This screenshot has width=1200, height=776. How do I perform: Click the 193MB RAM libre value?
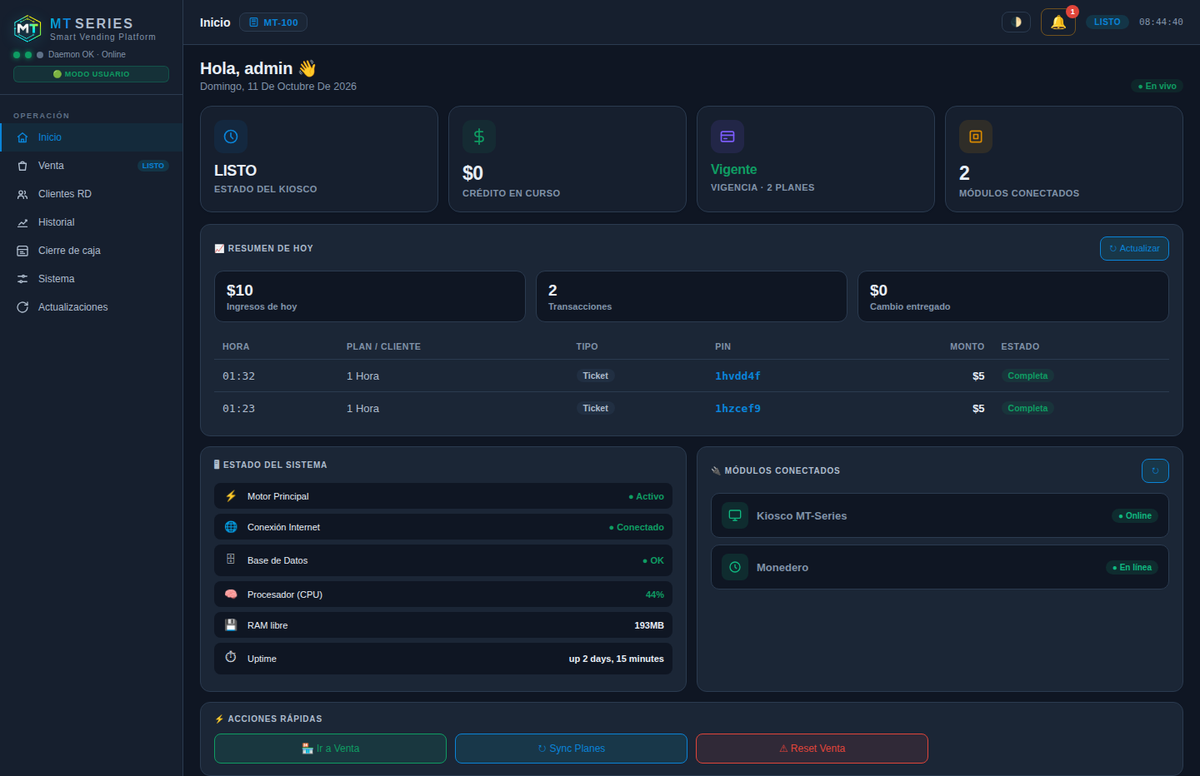649,625
